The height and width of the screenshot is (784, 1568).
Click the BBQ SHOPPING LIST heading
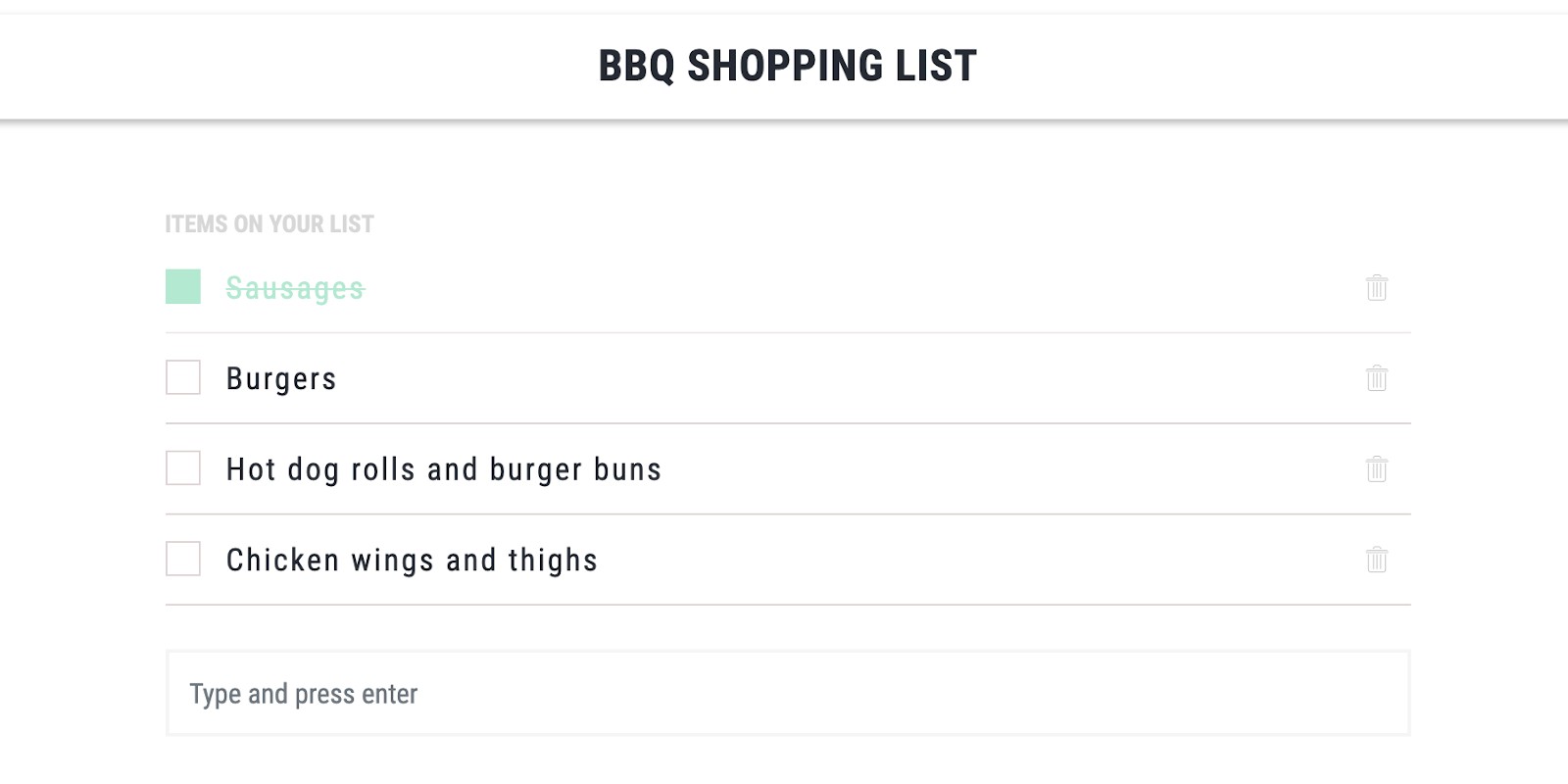787,67
